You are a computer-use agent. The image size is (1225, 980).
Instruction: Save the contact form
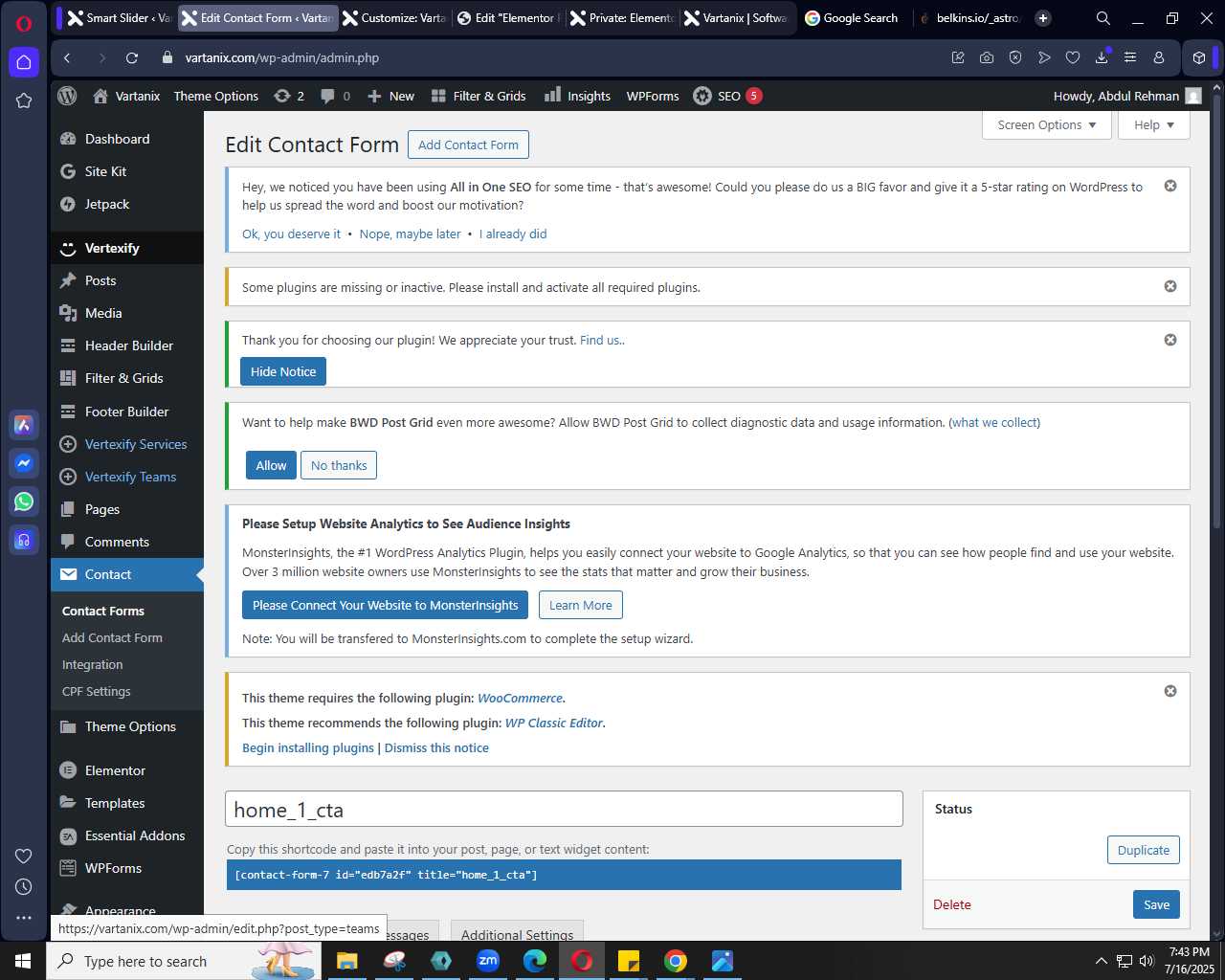pyautogui.click(x=1156, y=904)
